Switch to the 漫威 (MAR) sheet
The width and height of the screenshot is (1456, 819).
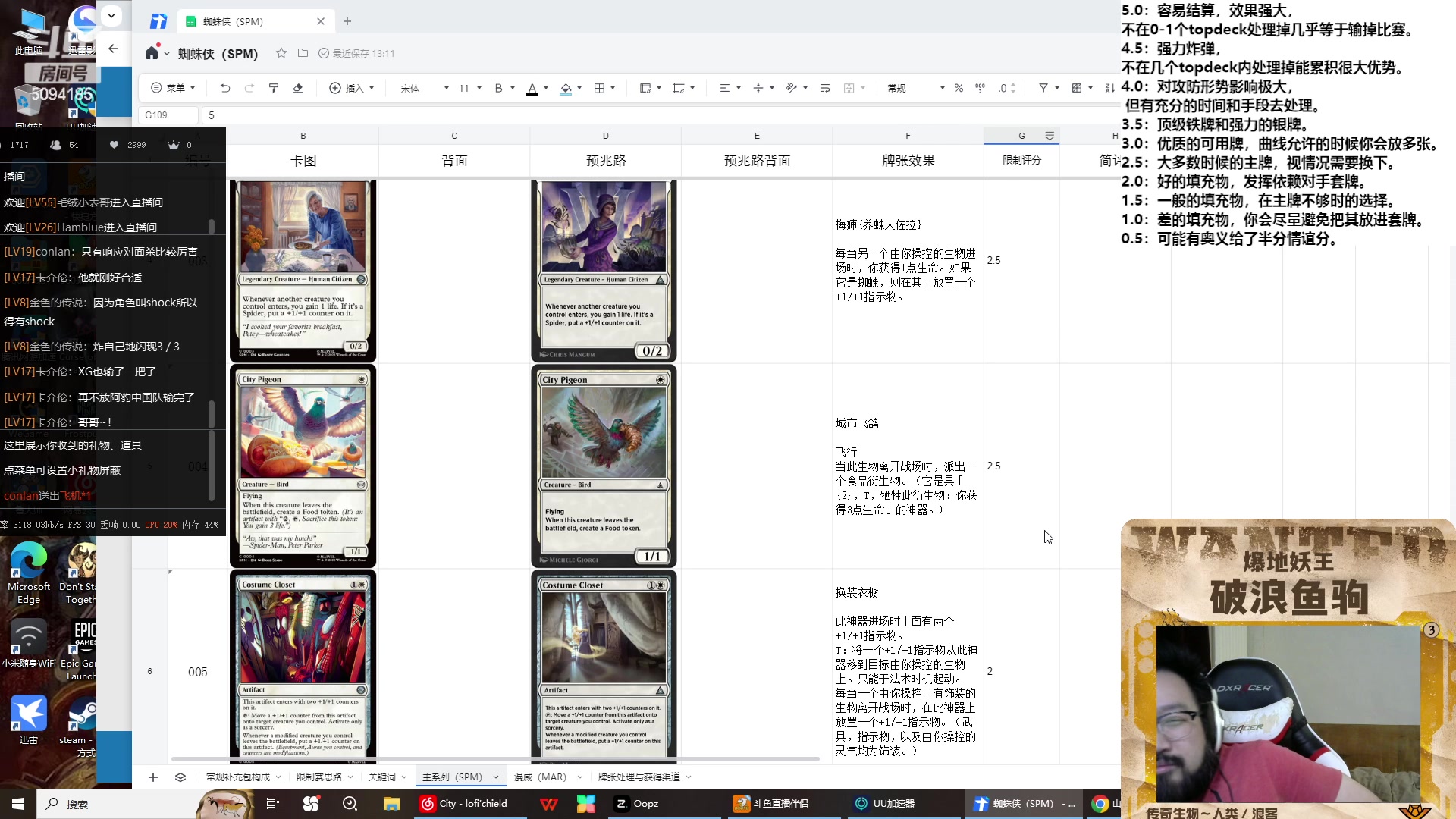(x=540, y=777)
